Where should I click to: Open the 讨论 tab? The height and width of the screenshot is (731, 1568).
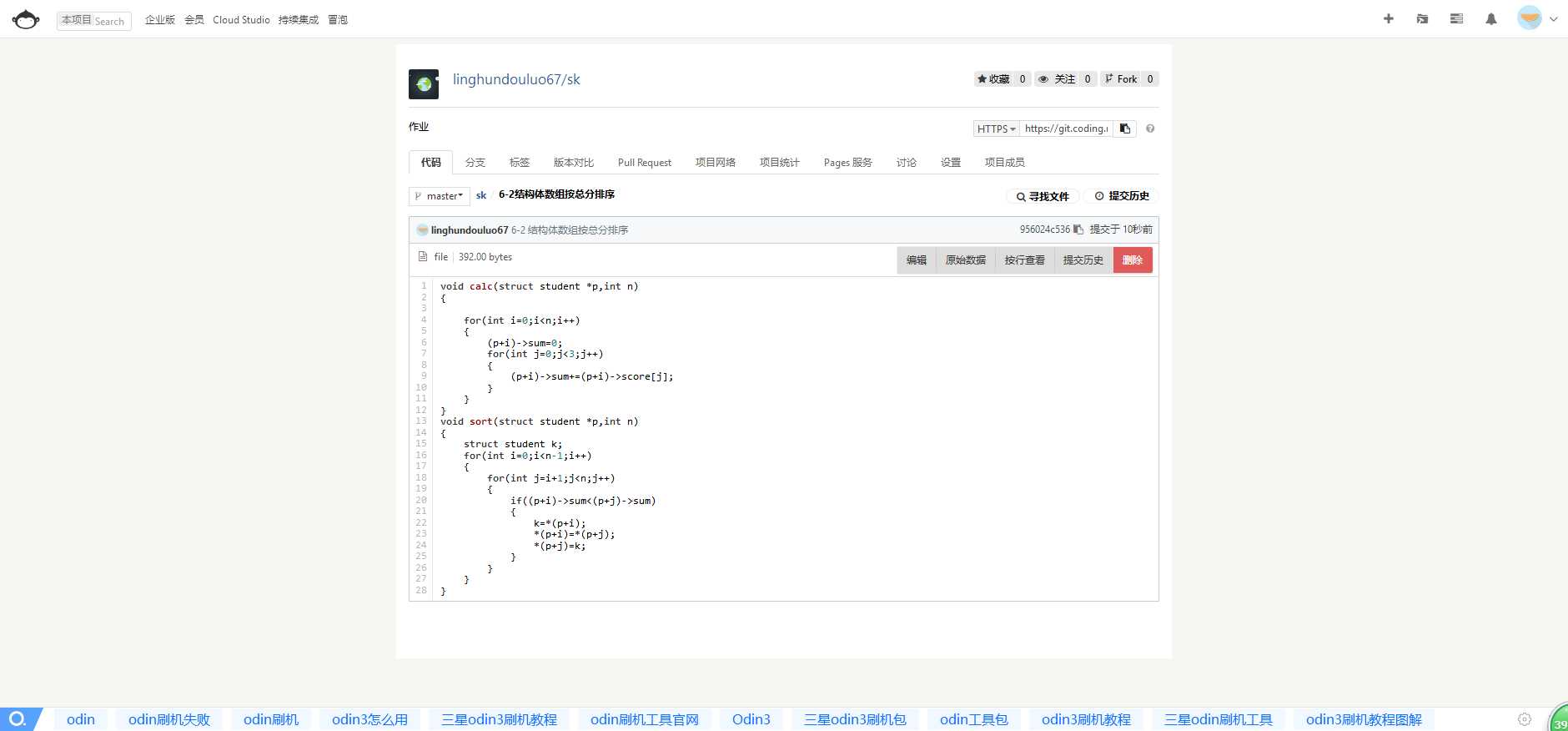coord(907,163)
